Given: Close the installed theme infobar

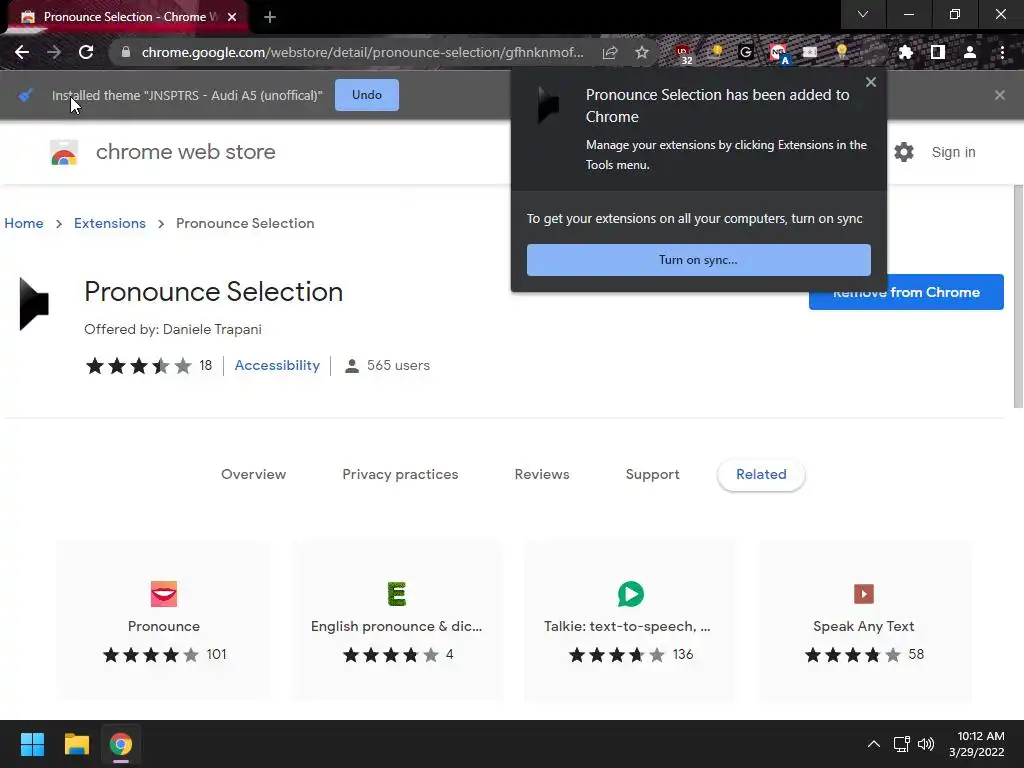Looking at the screenshot, I should coord(999,95).
